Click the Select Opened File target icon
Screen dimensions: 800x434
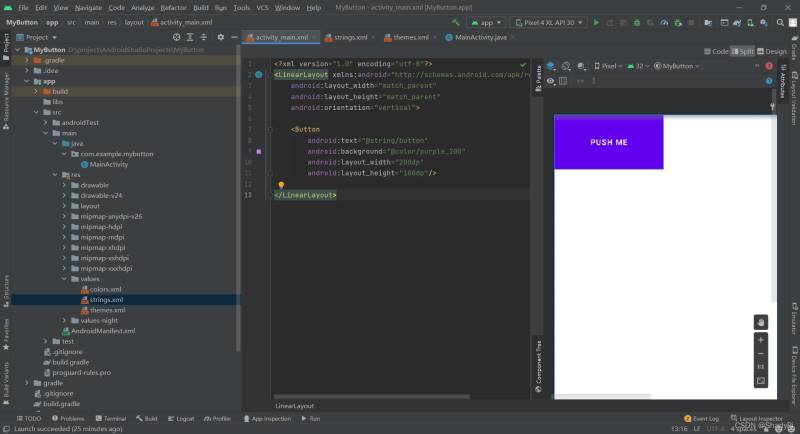178,37
